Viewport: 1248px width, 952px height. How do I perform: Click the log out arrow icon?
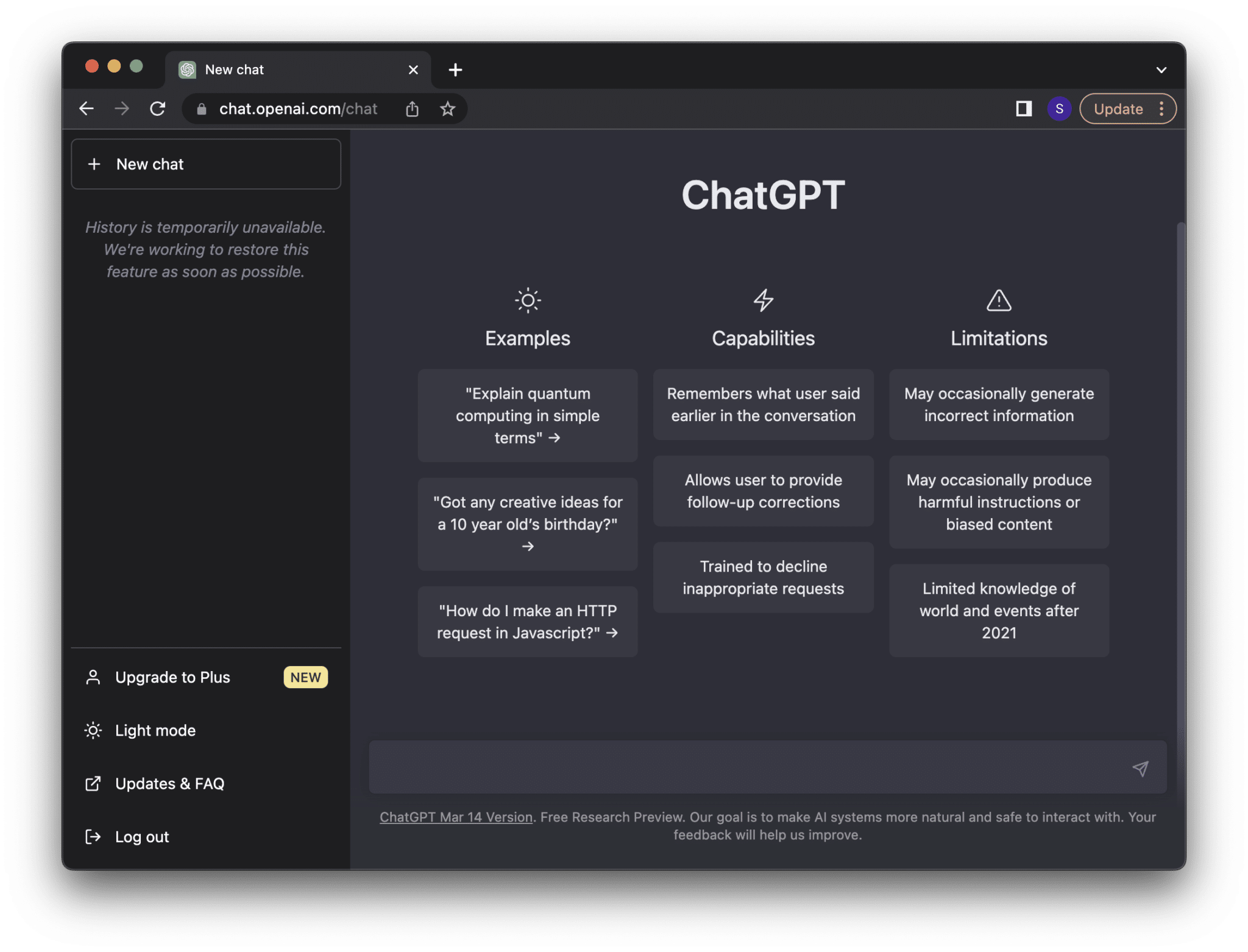93,836
